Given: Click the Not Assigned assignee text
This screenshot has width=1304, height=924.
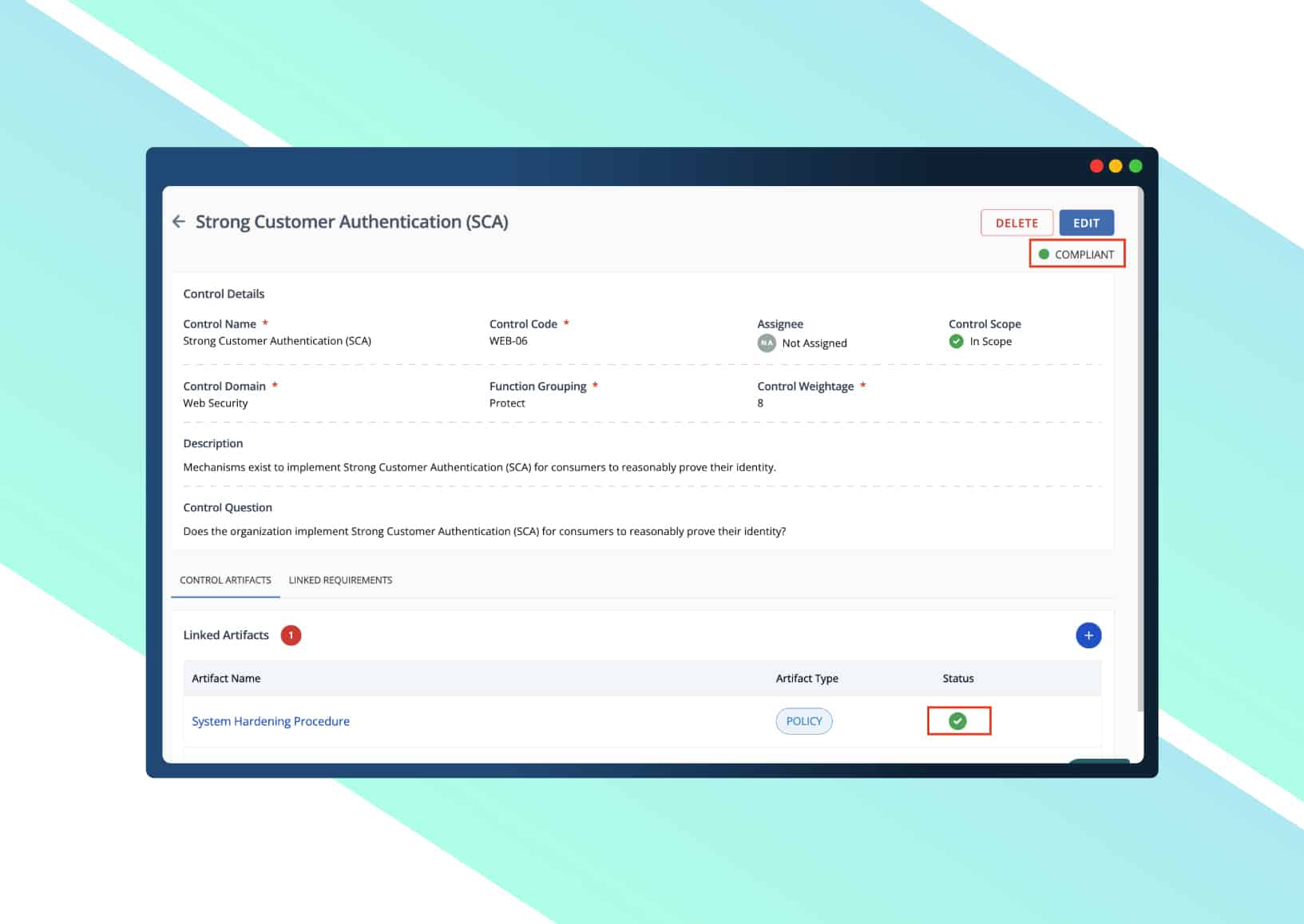Looking at the screenshot, I should pyautogui.click(x=815, y=343).
